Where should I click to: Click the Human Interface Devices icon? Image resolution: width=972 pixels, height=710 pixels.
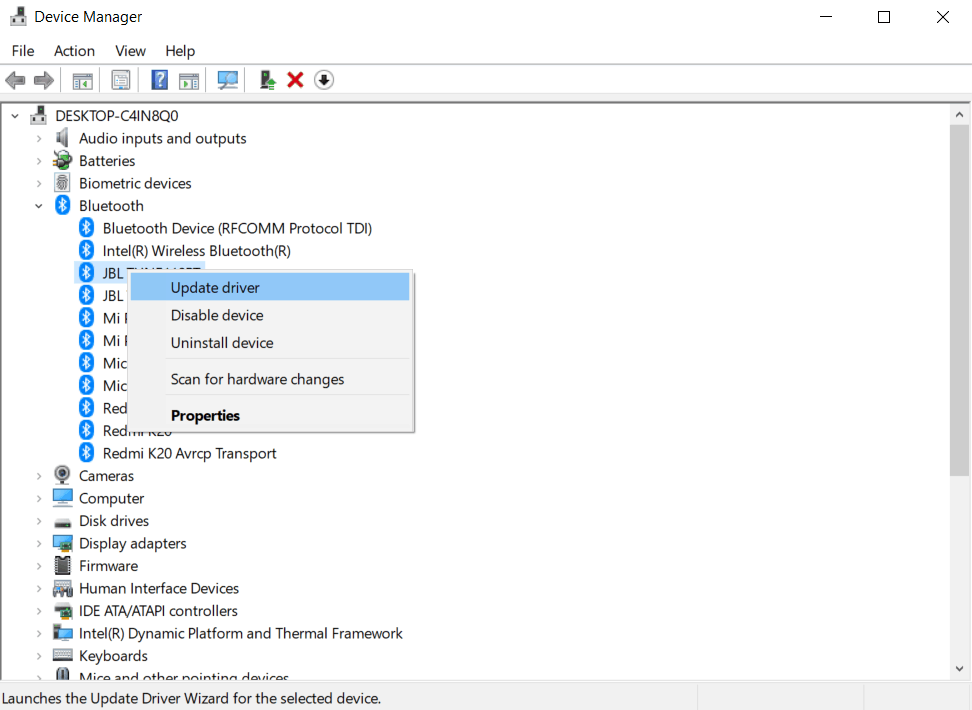click(x=63, y=588)
